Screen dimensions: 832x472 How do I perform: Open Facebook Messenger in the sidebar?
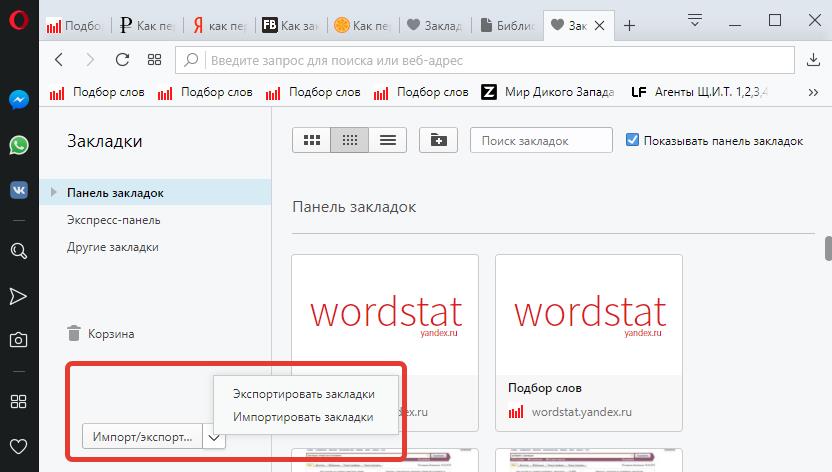(x=18, y=100)
